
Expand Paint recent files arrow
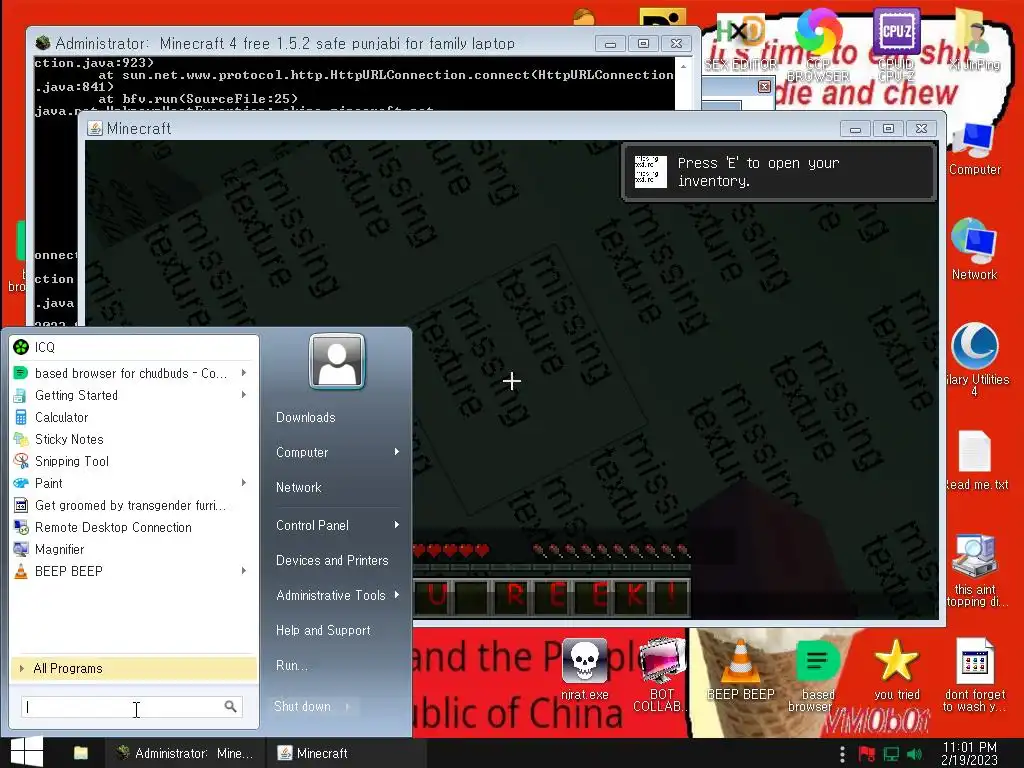pos(244,483)
